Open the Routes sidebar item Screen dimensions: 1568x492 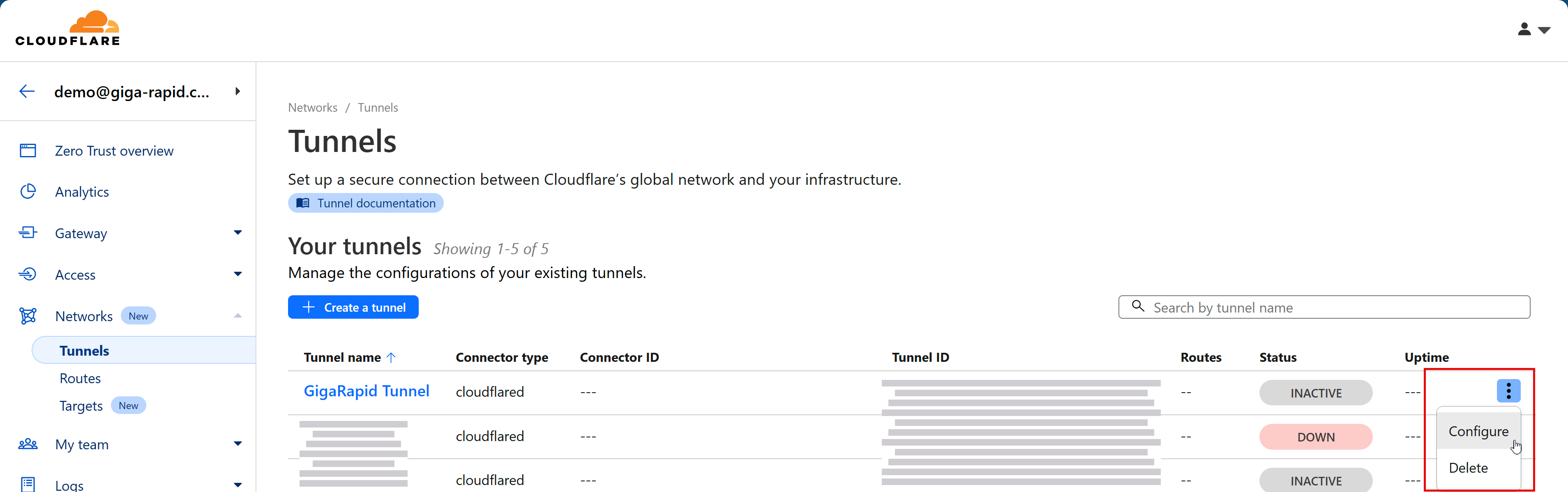click(x=80, y=378)
